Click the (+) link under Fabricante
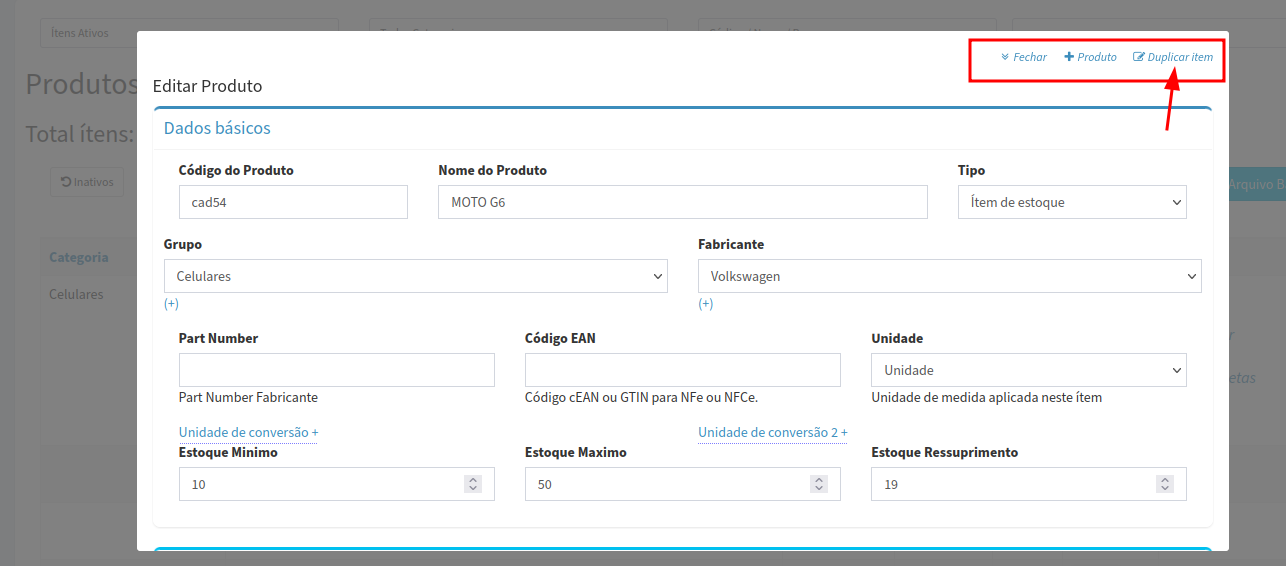Viewport: 1286px width, 566px height. 706,304
